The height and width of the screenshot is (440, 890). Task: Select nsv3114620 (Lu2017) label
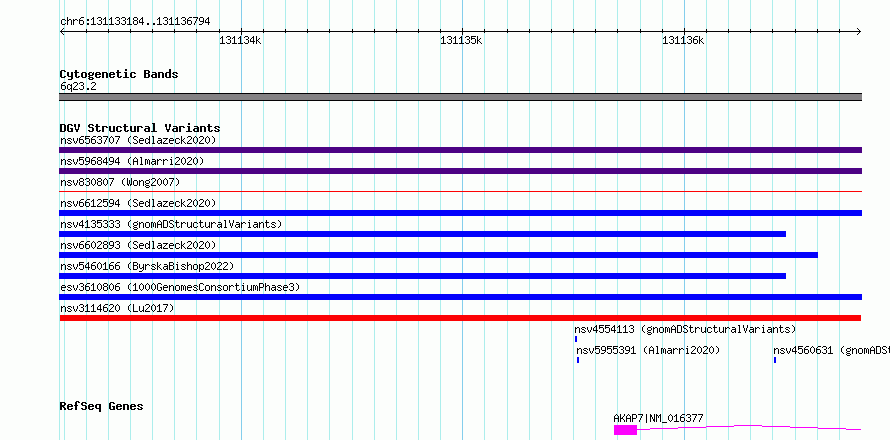(x=117, y=308)
